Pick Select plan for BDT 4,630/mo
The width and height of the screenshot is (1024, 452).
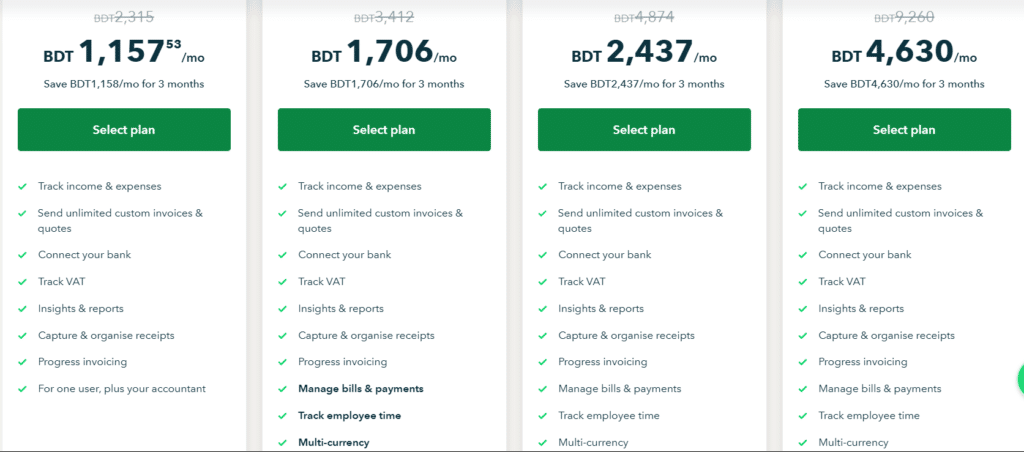(x=904, y=129)
